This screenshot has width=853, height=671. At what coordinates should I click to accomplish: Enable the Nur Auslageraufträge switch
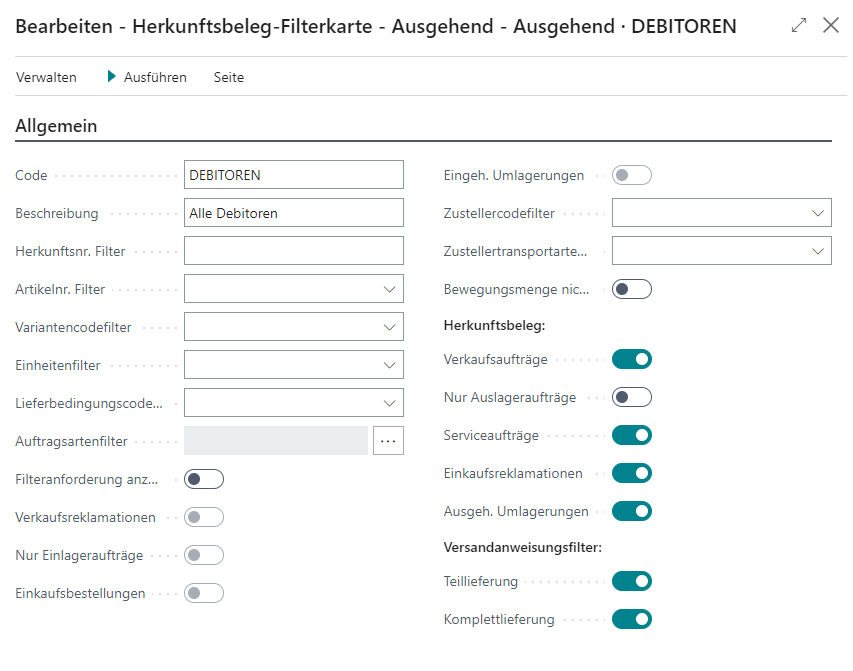coord(632,397)
